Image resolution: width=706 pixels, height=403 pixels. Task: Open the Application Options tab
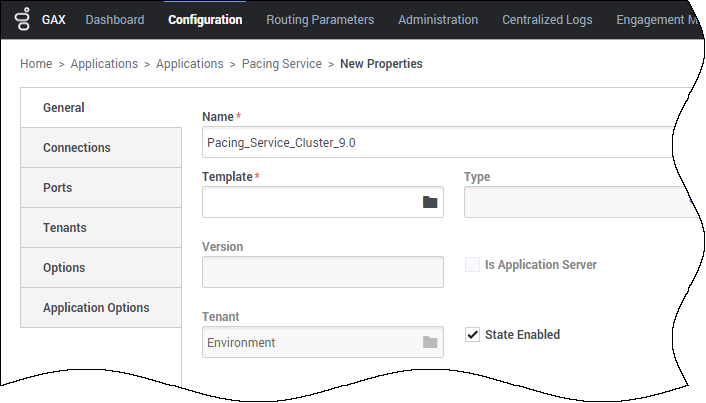pos(101,308)
